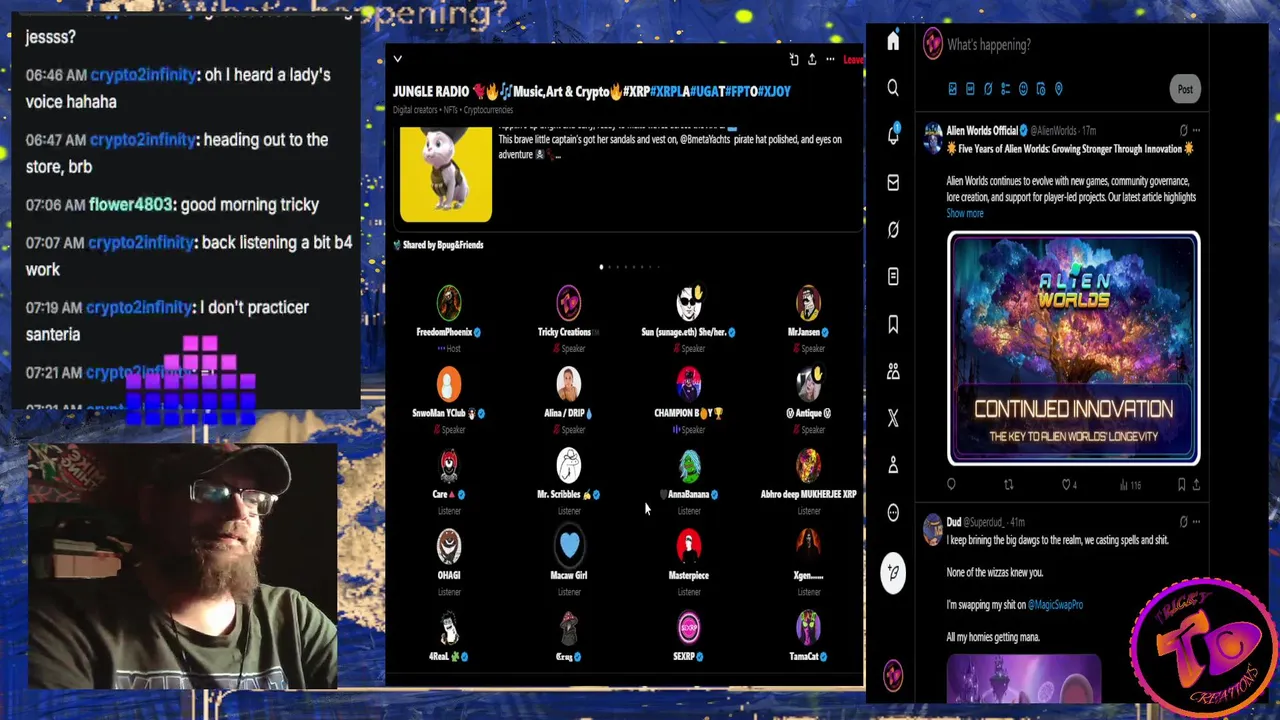Viewport: 1280px width, 720px height.
Task: Open Tricky Creations speaker avatar
Action: pos(569,303)
